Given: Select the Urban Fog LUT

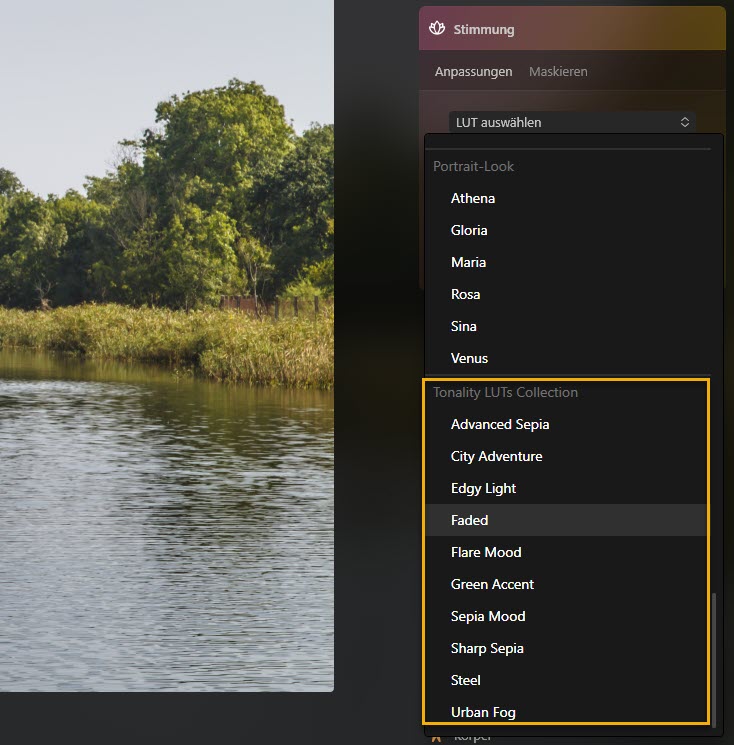Looking at the screenshot, I should click(x=566, y=712).
